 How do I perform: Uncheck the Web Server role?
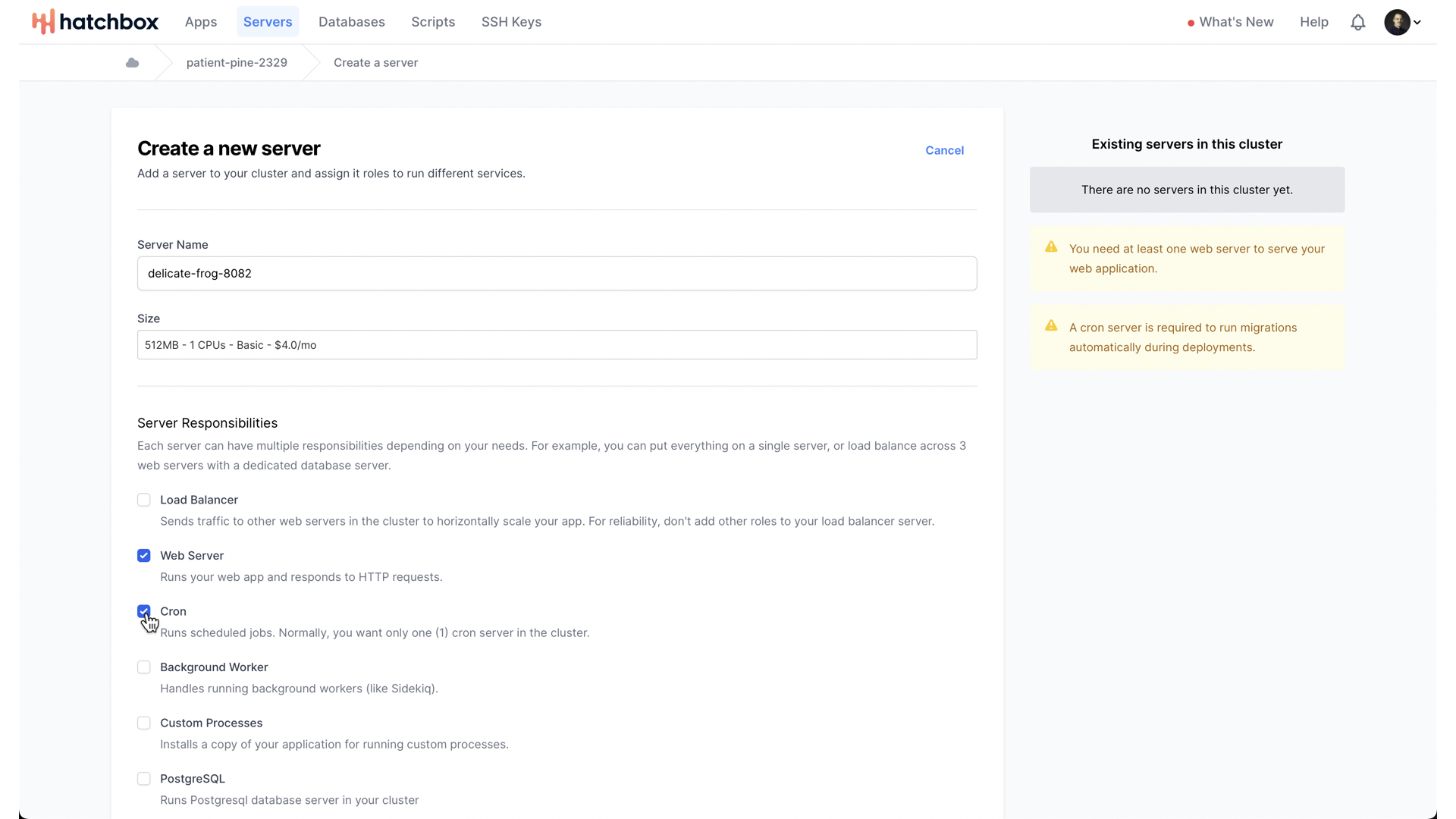(x=144, y=556)
